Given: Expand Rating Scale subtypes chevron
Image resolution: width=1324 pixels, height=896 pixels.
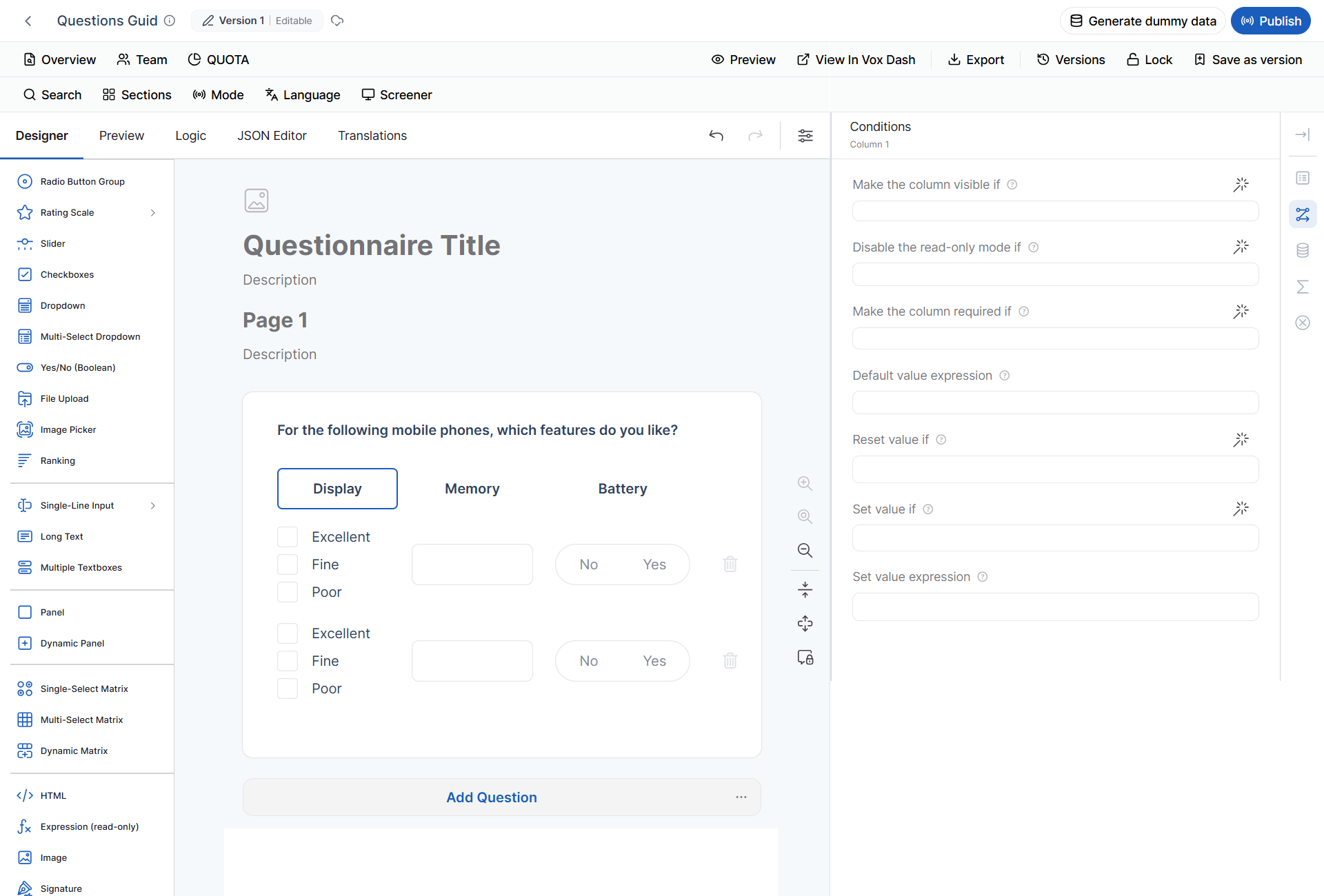Looking at the screenshot, I should [x=153, y=213].
